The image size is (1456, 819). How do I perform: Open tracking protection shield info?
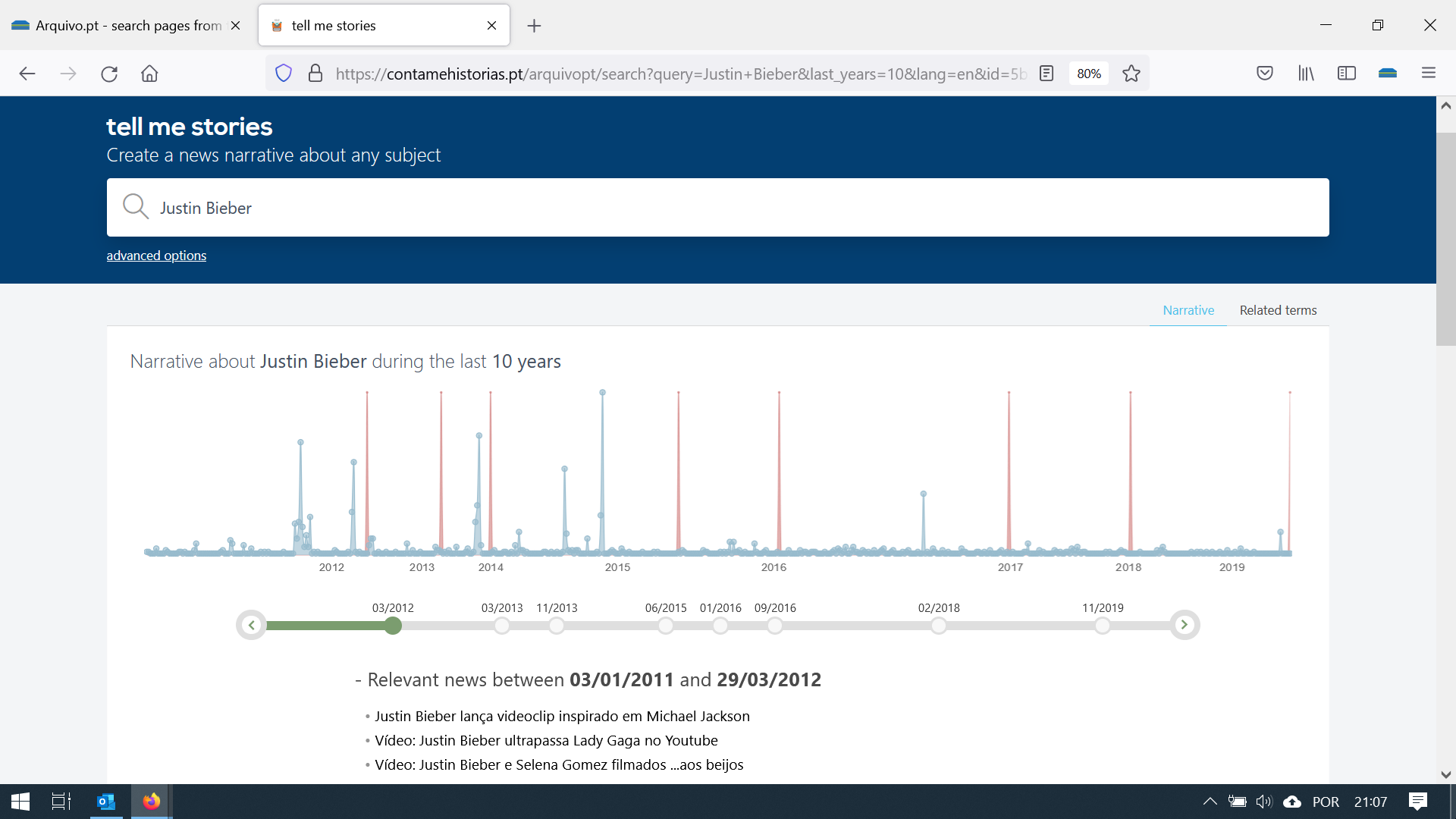284,74
